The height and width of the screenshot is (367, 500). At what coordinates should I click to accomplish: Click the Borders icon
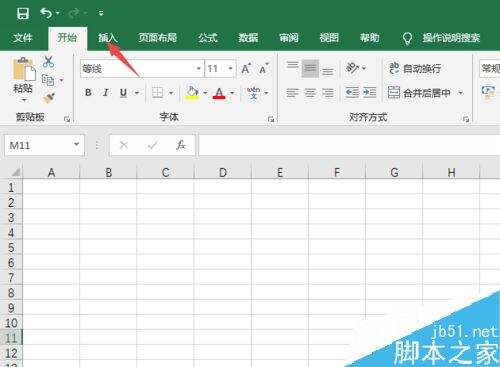[157, 92]
